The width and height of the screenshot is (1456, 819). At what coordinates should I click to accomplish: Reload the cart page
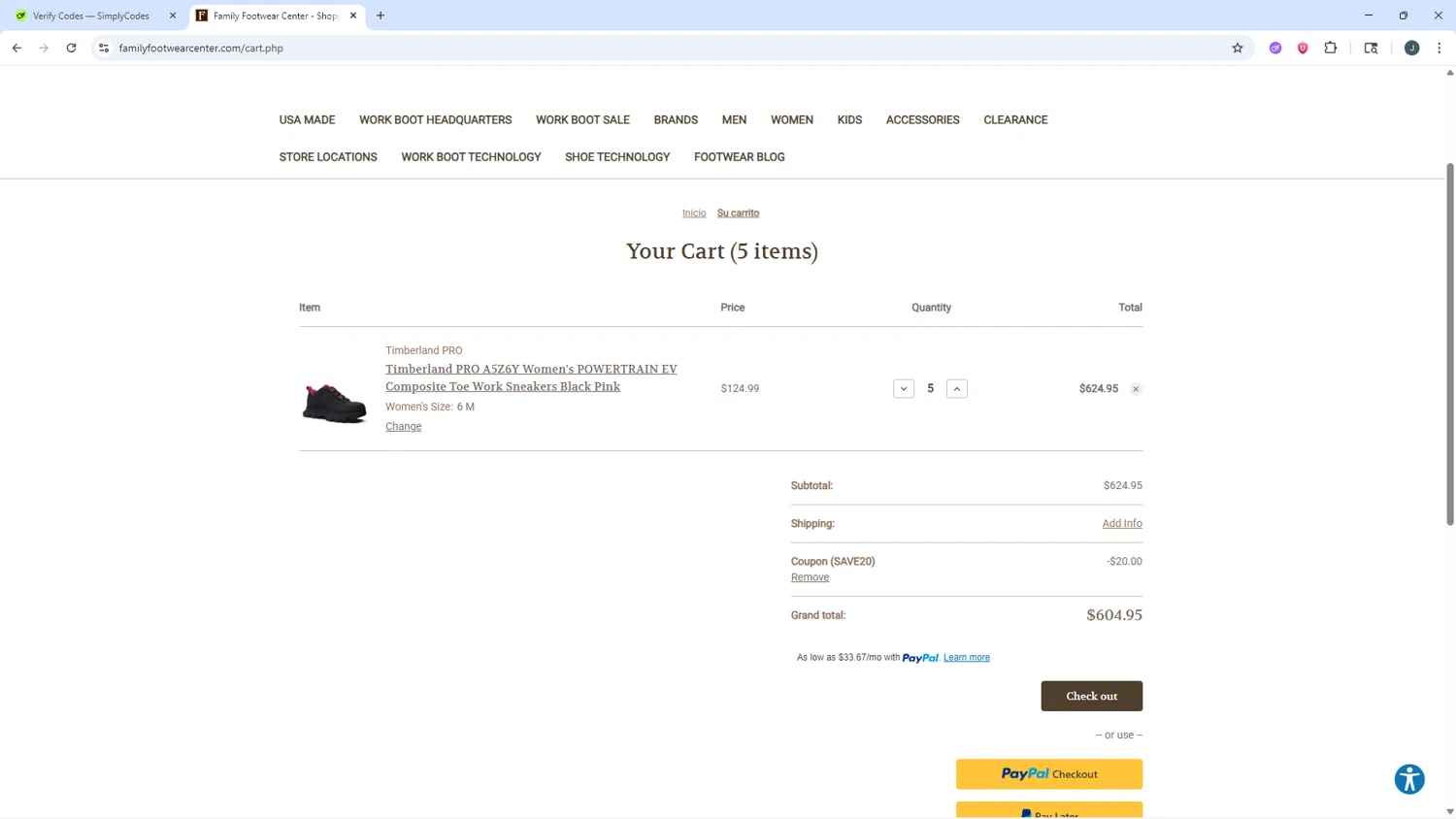click(71, 48)
